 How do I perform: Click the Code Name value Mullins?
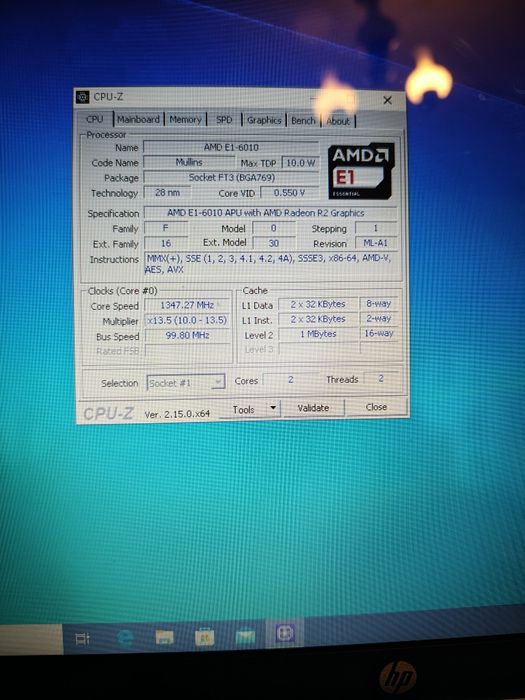click(189, 162)
